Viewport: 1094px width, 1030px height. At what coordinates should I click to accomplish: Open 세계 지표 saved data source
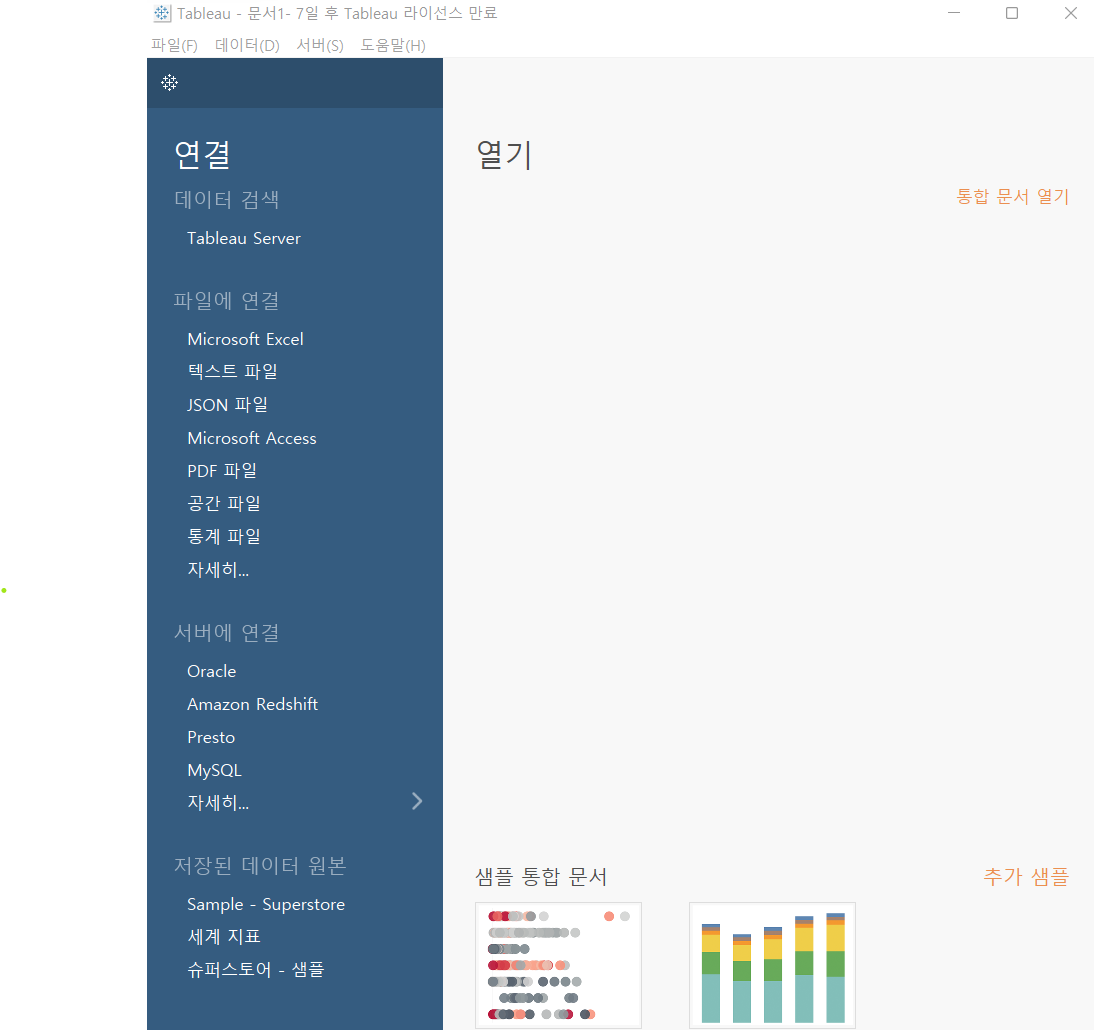[x=224, y=936]
